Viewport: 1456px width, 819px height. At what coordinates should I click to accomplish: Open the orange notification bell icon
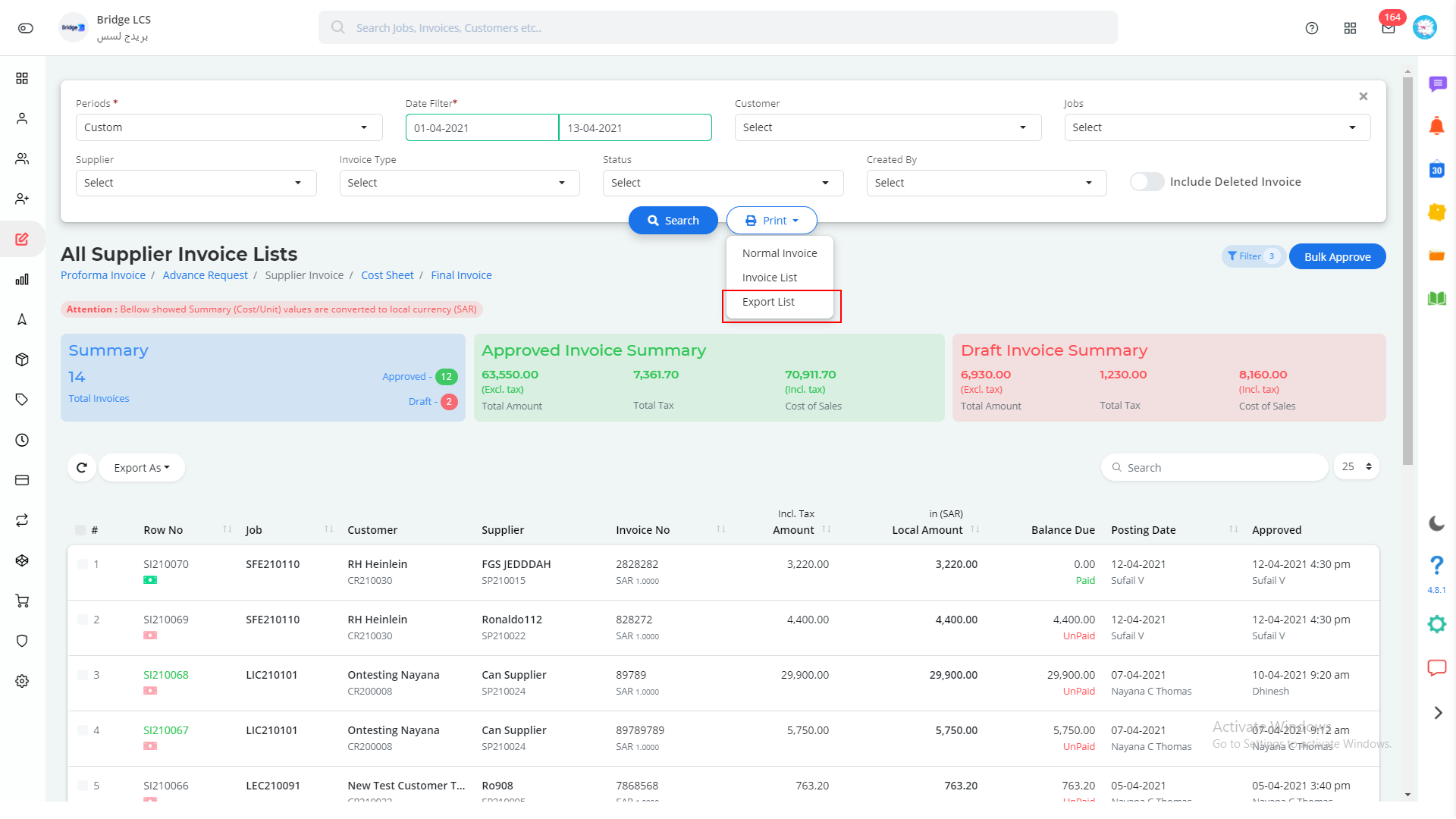1437,127
